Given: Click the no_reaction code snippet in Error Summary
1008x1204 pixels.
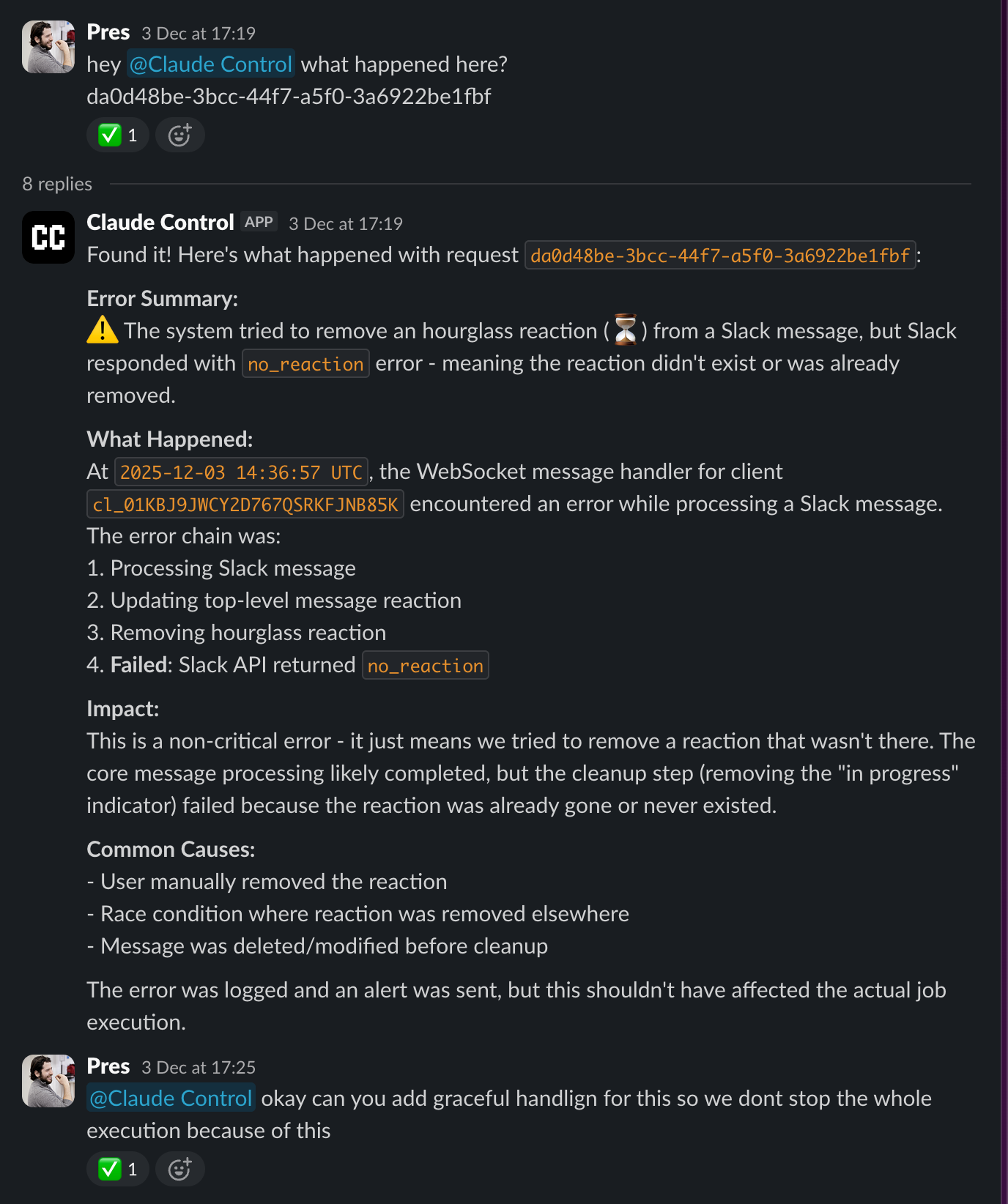Looking at the screenshot, I should click(306, 363).
